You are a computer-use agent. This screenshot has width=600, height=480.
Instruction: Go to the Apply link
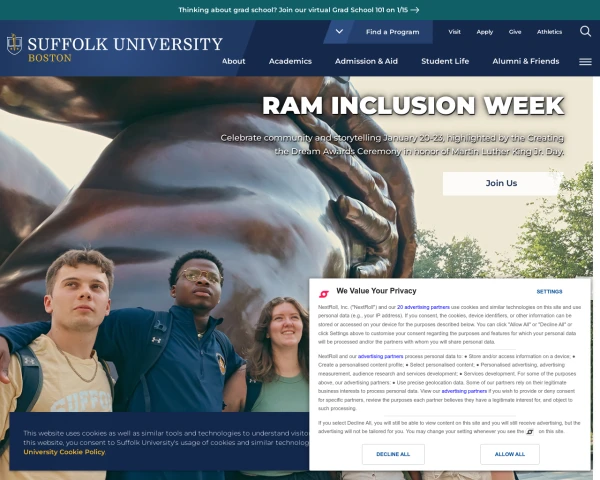tap(484, 32)
